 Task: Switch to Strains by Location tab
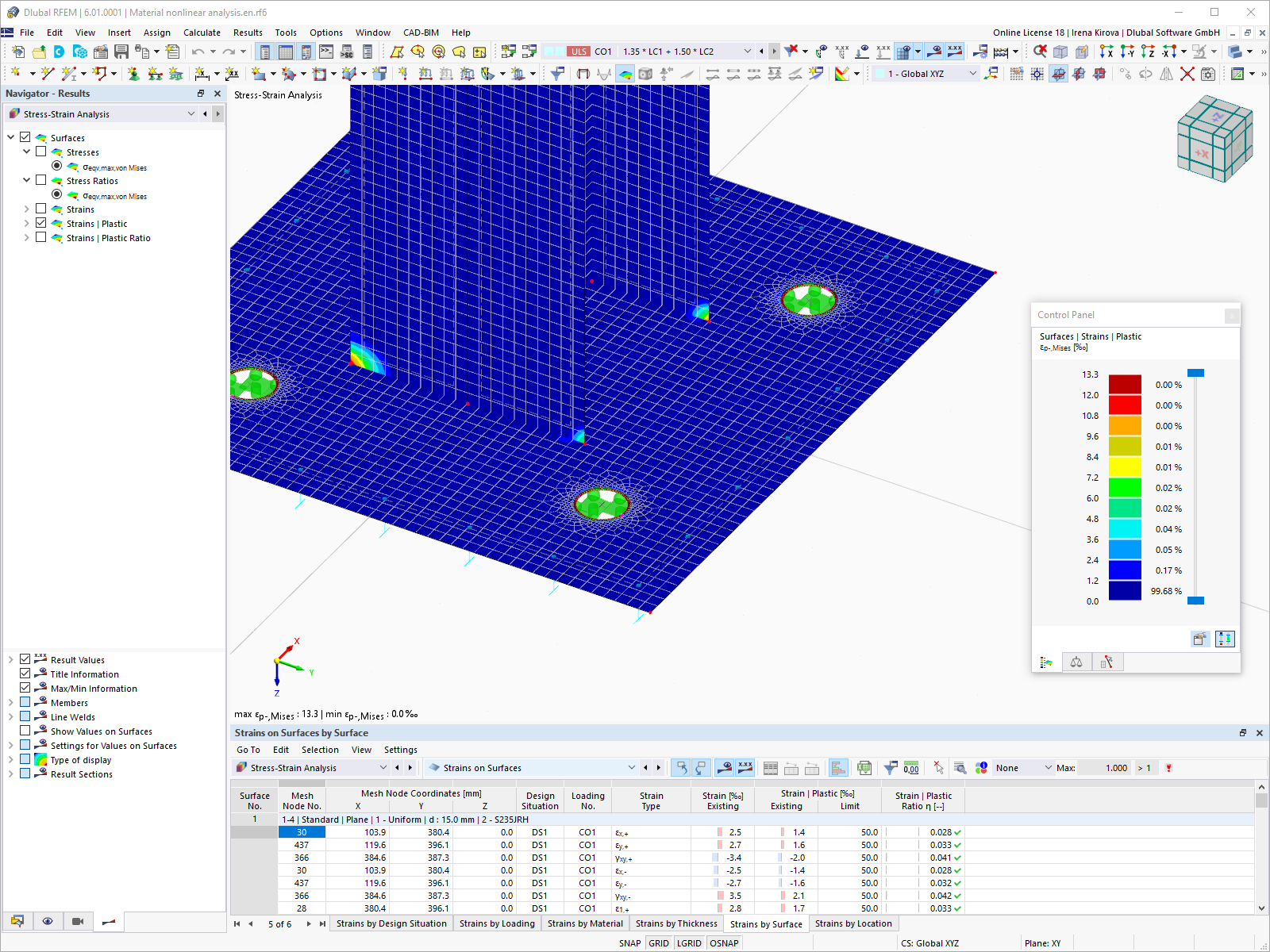coord(853,923)
